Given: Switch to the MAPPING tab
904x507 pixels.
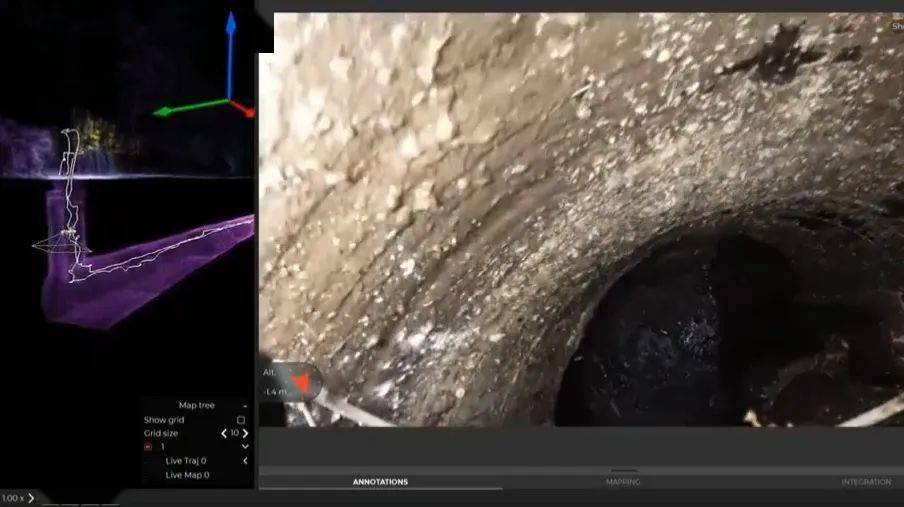Looking at the screenshot, I should pyautogui.click(x=623, y=482).
